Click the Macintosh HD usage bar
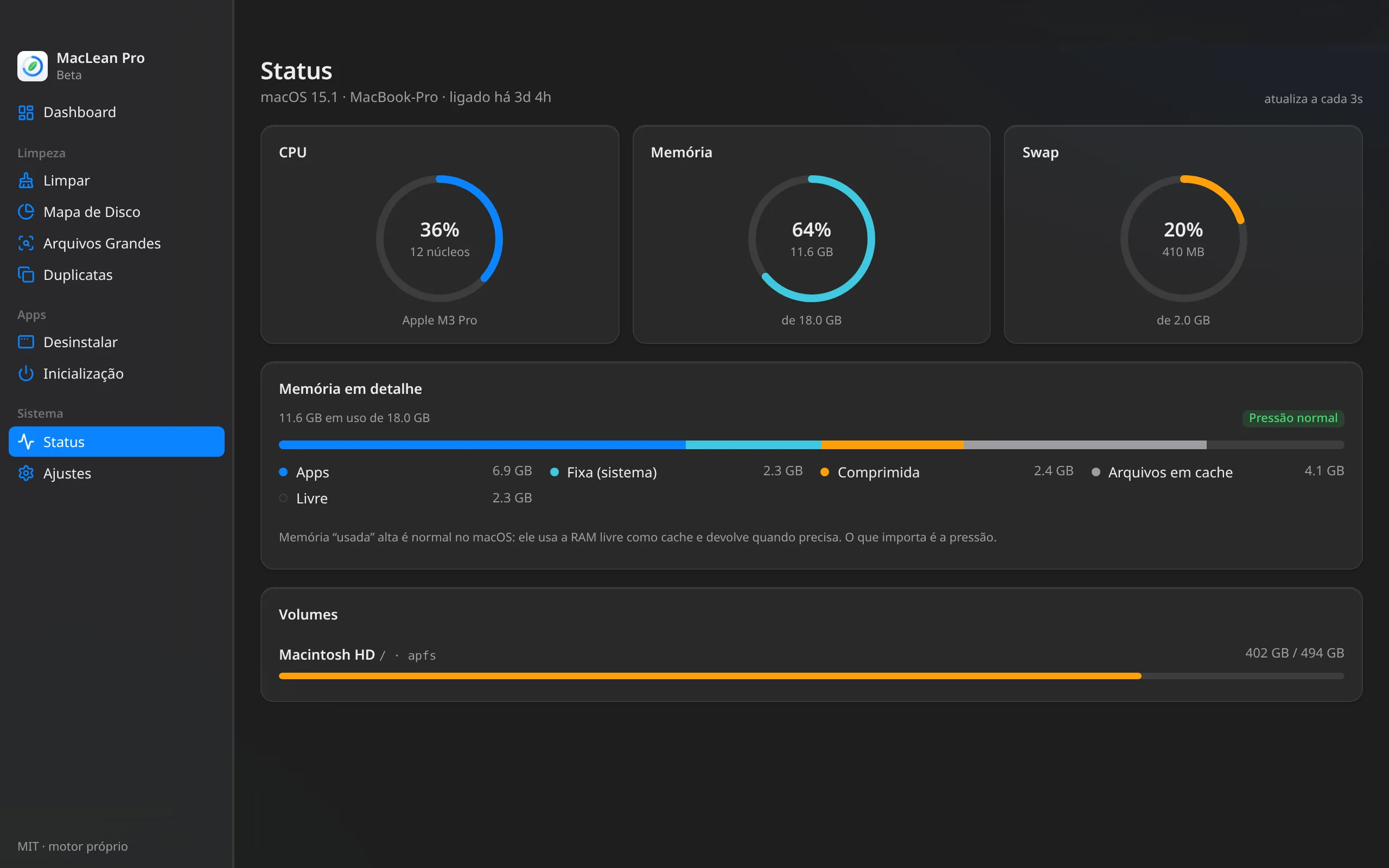Image resolution: width=1389 pixels, height=868 pixels. pos(812,676)
